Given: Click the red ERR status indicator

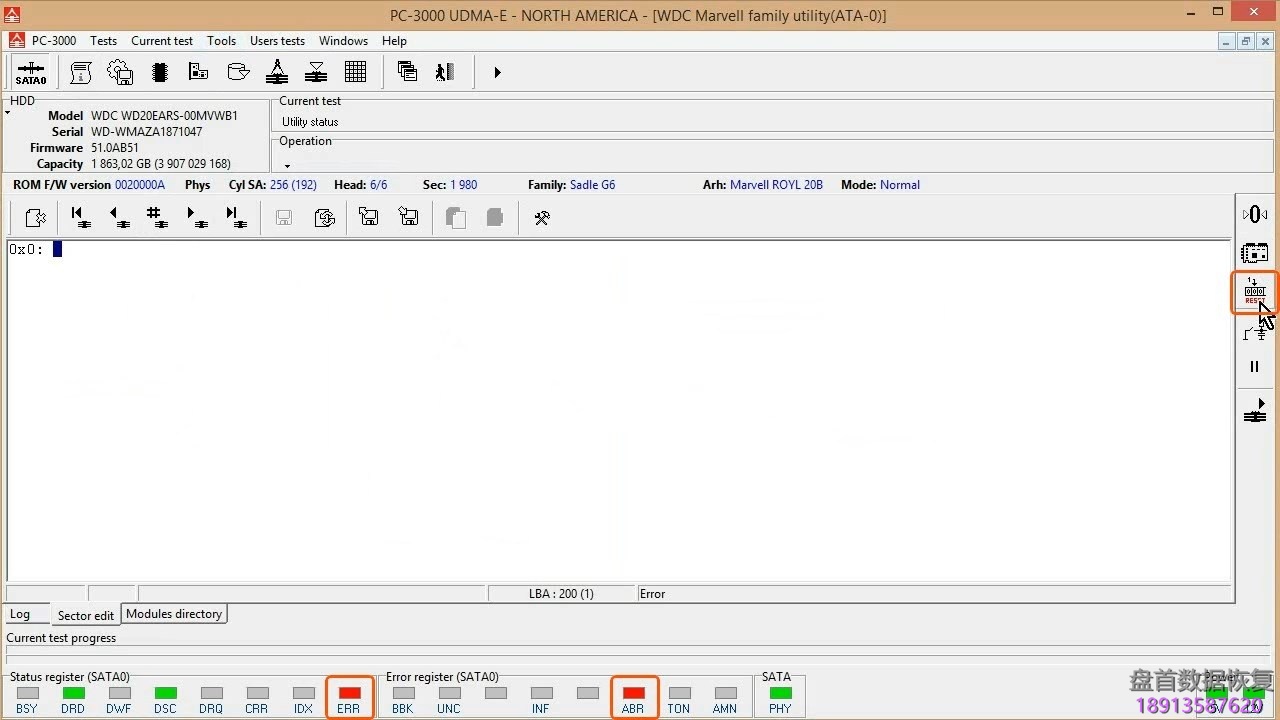Looking at the screenshot, I should (x=349, y=693).
